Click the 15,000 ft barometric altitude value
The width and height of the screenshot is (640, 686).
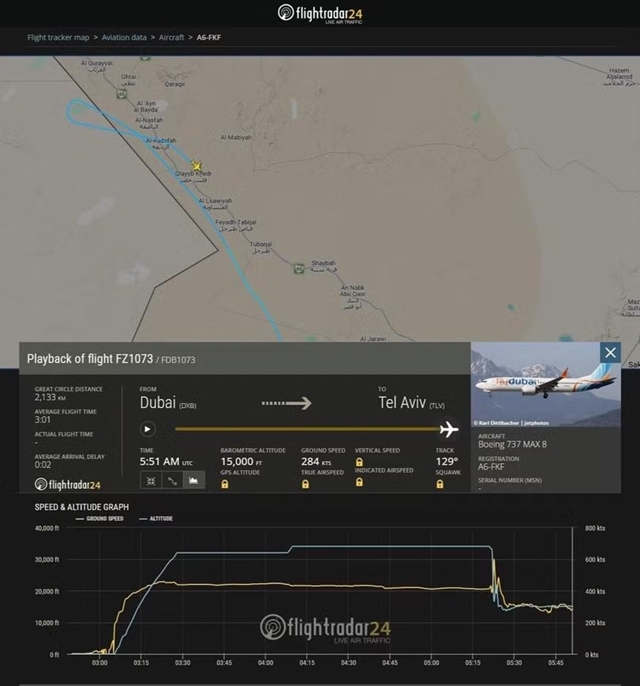point(241,462)
